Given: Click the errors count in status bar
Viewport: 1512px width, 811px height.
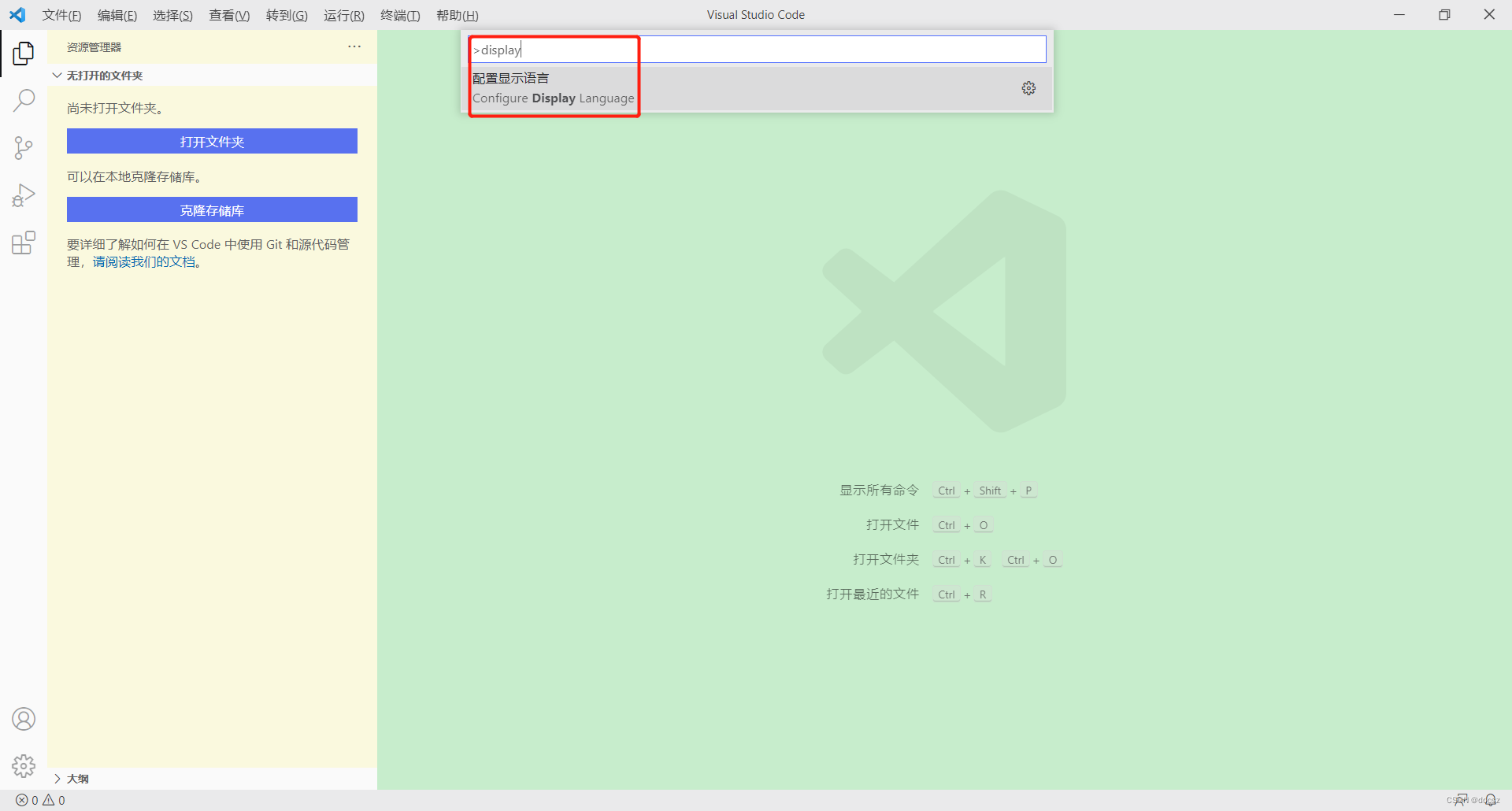Looking at the screenshot, I should (27, 800).
